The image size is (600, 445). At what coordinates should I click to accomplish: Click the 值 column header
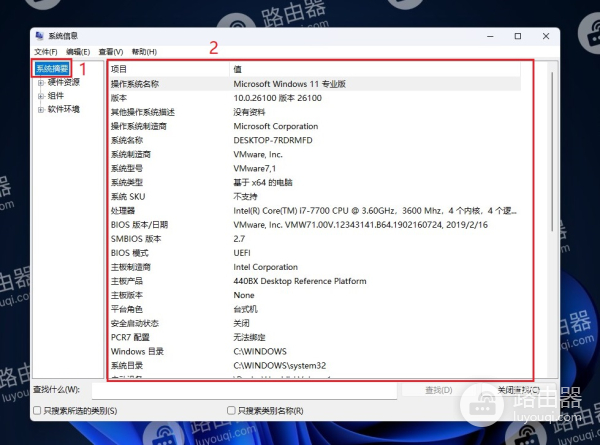coord(375,69)
